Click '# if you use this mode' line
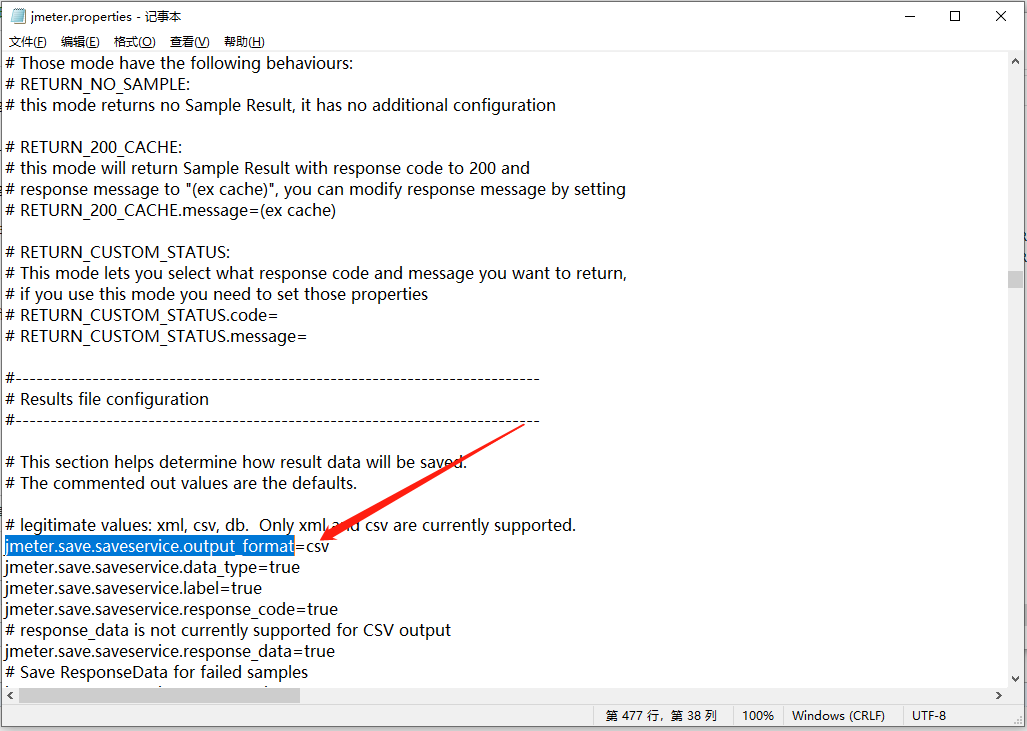This screenshot has width=1027, height=731. 216,294
